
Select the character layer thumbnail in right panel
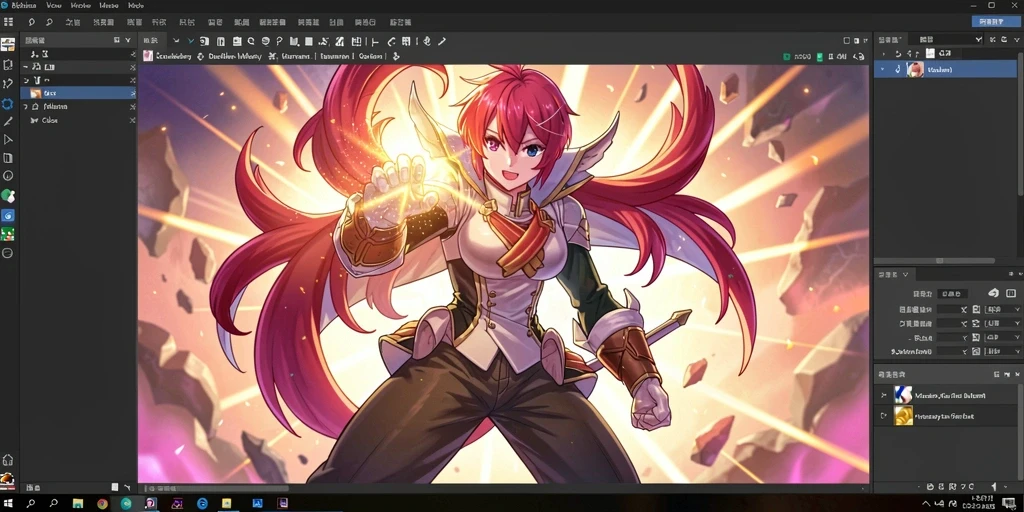point(915,69)
